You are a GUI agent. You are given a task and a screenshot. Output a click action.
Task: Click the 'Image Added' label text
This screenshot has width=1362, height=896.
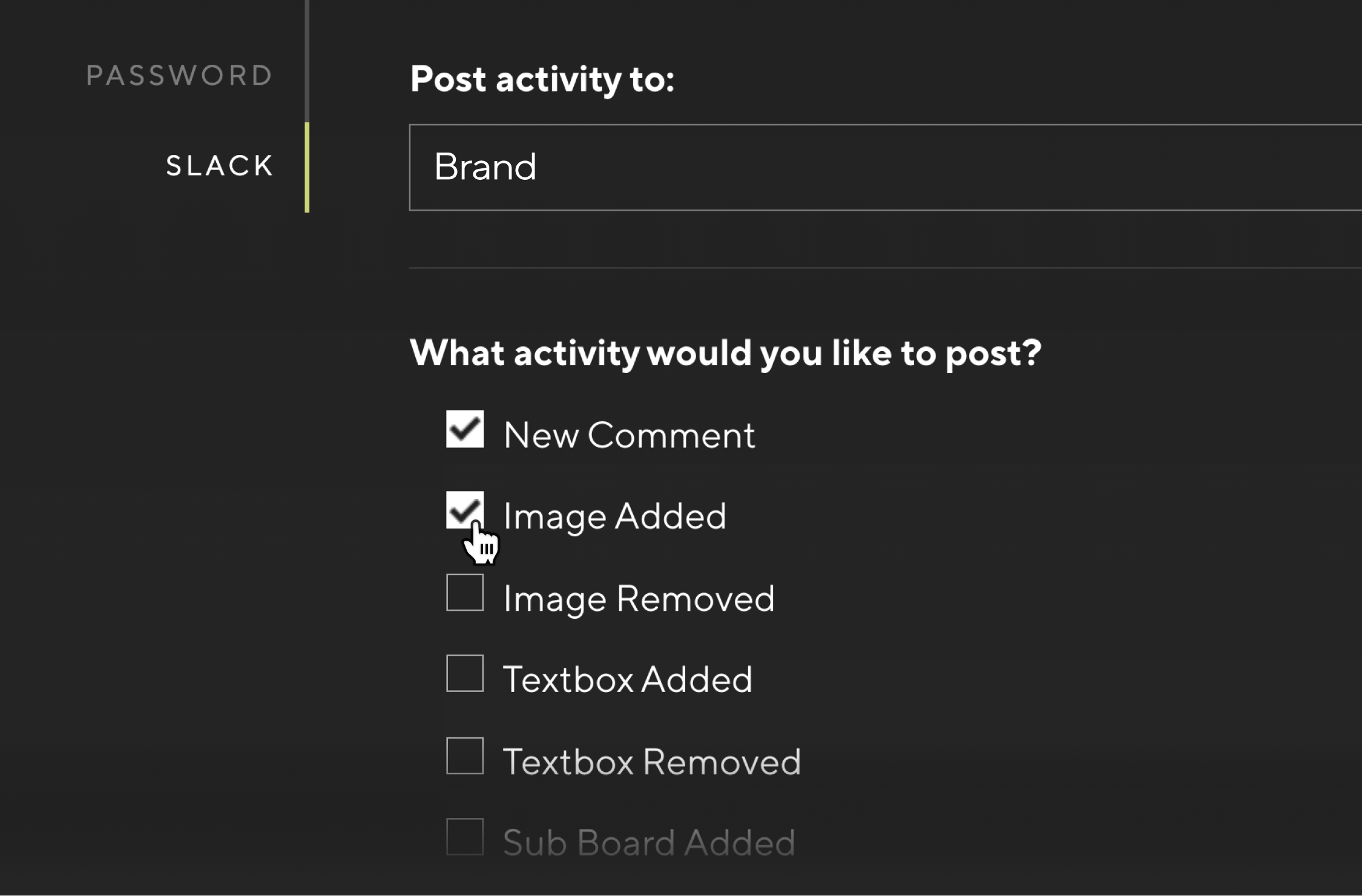(615, 518)
